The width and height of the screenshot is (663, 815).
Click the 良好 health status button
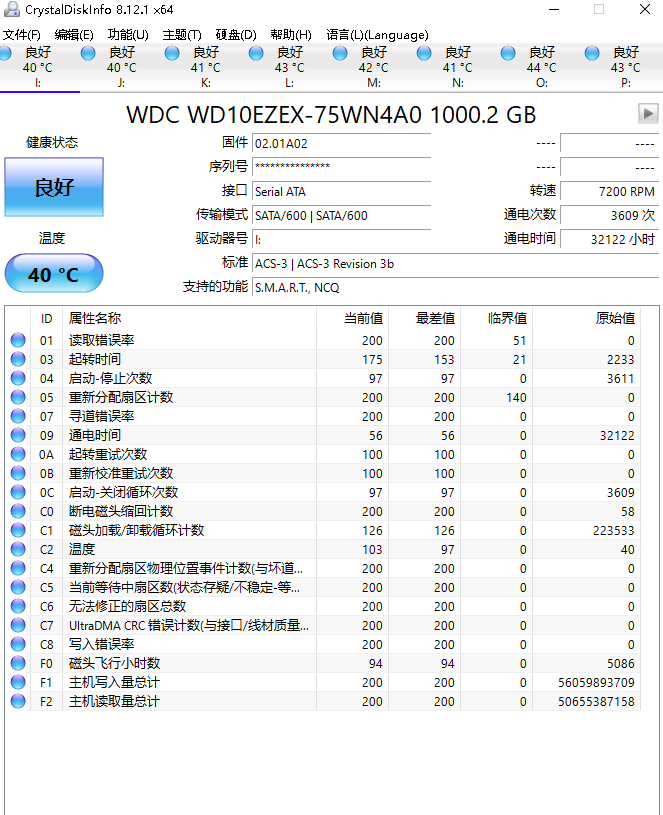pos(54,187)
